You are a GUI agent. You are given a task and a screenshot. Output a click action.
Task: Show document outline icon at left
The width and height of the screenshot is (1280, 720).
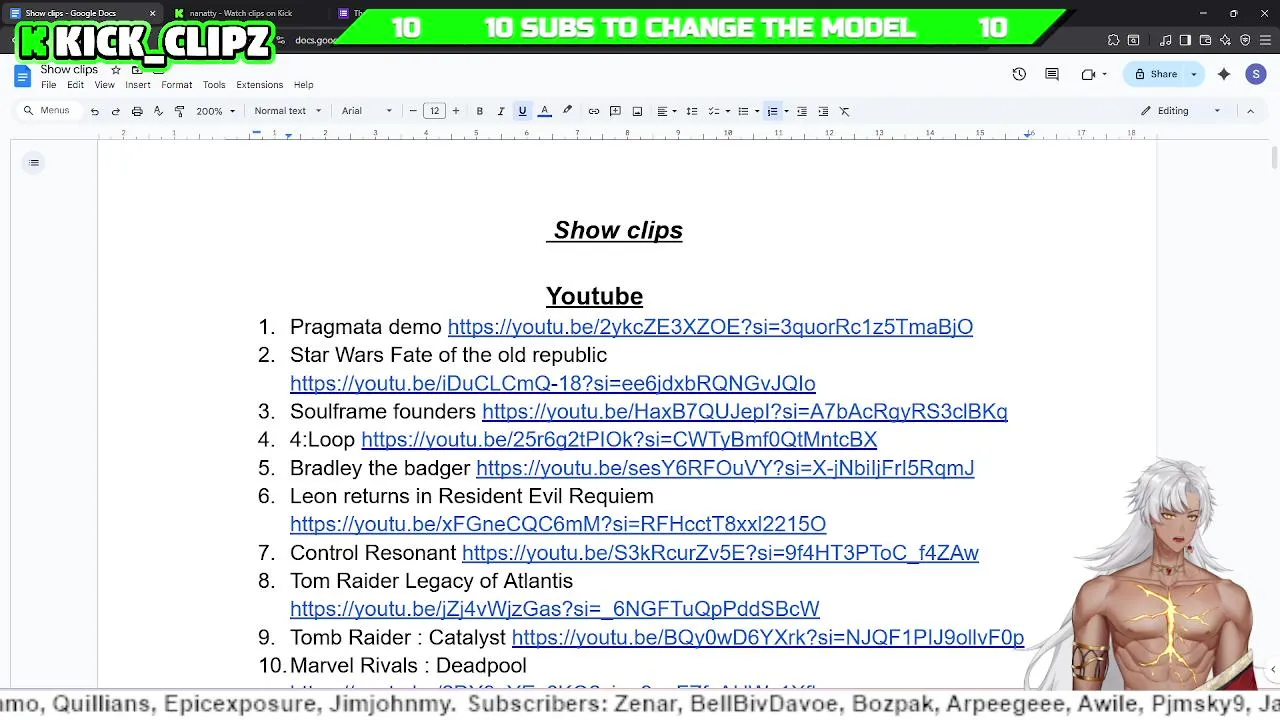tap(34, 163)
